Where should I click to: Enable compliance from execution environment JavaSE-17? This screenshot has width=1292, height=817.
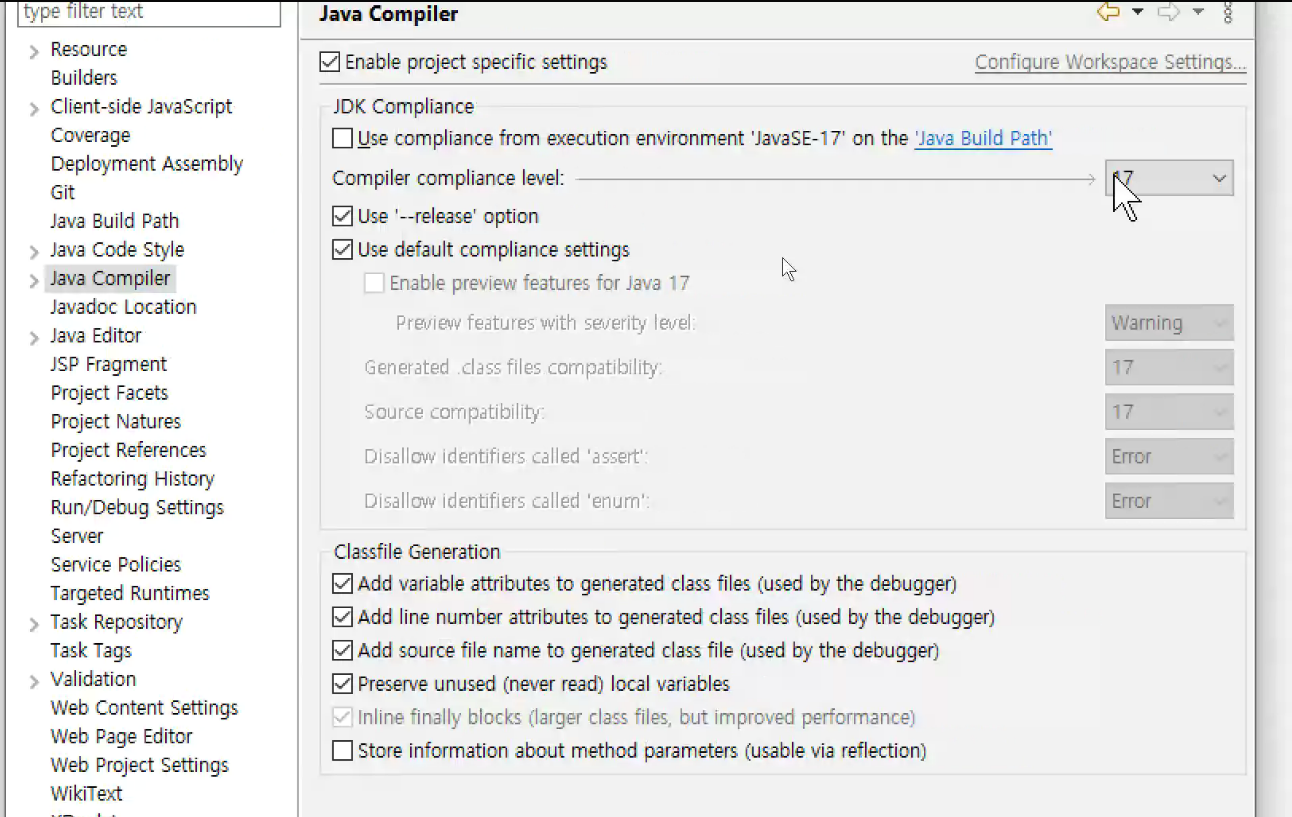(343, 138)
